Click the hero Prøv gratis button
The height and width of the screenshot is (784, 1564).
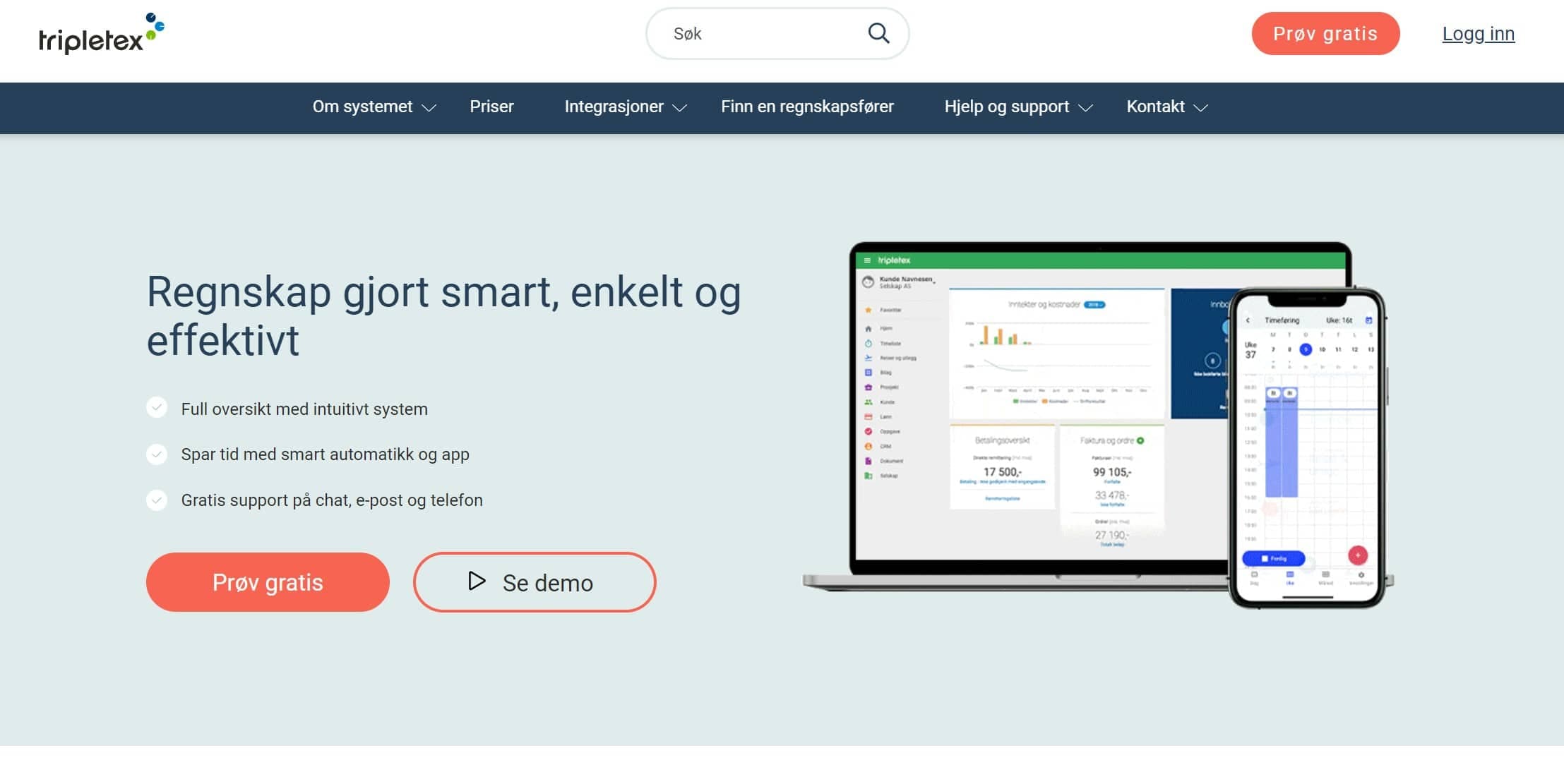[x=268, y=582]
